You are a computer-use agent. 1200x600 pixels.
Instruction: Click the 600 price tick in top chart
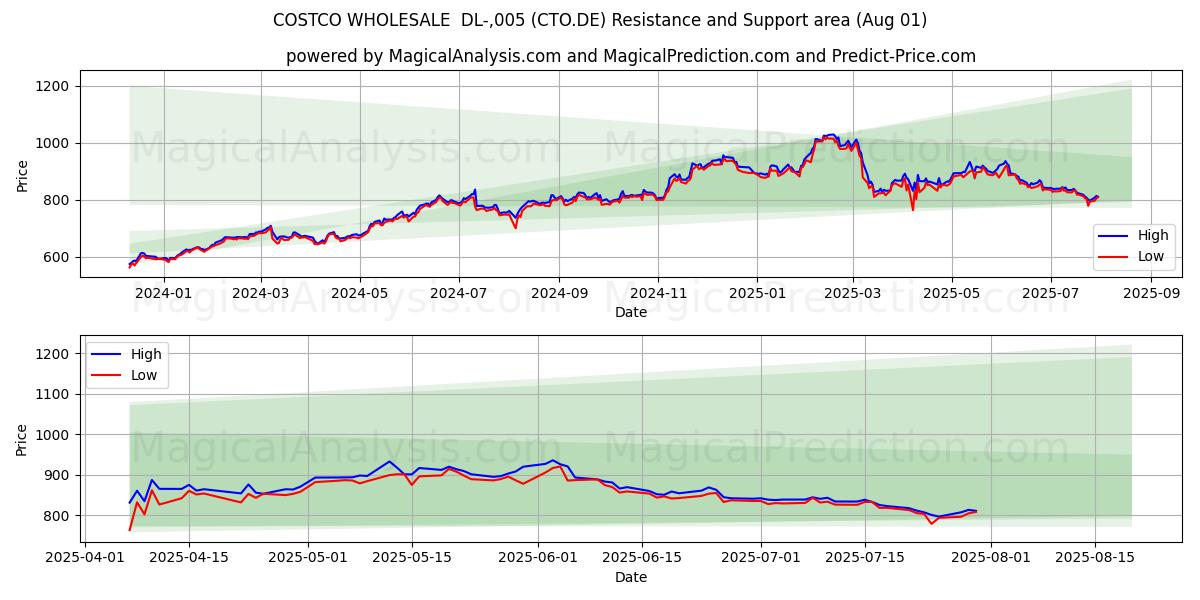tap(56, 257)
